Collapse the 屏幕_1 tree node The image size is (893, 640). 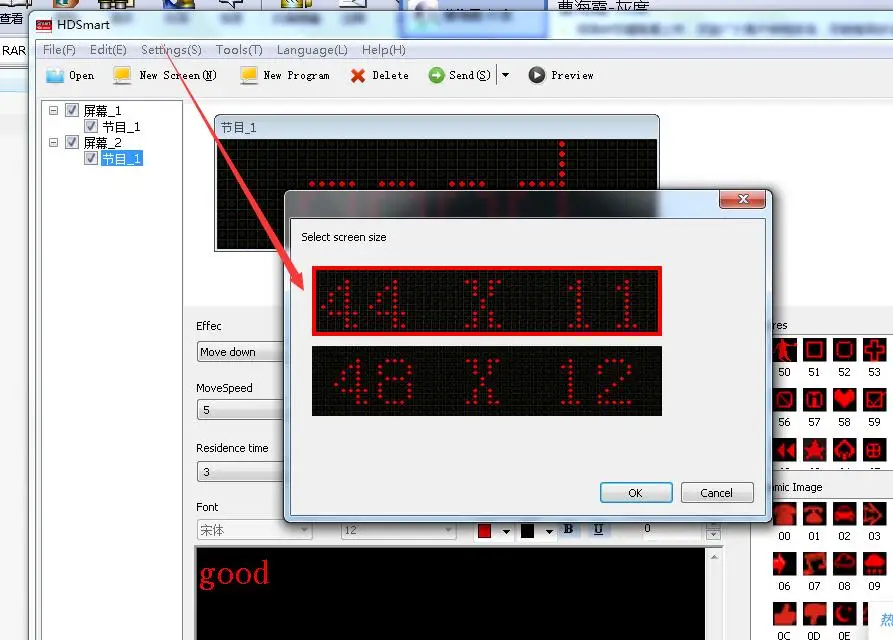(x=54, y=110)
